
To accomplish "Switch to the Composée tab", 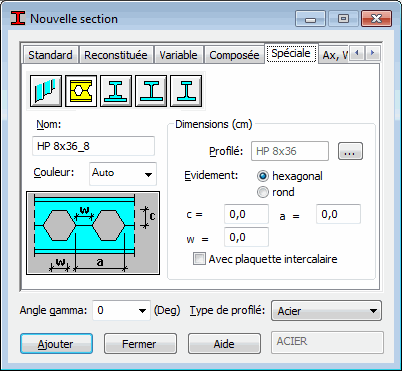I will coord(234,55).
